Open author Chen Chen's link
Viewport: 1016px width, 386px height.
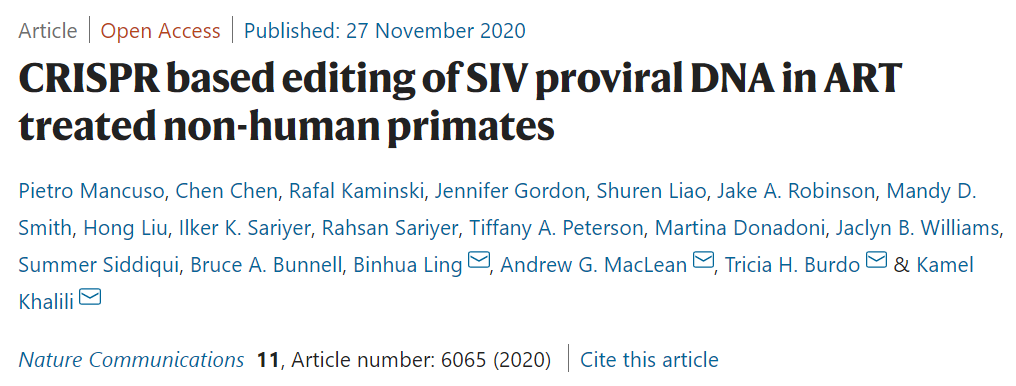[227, 192]
